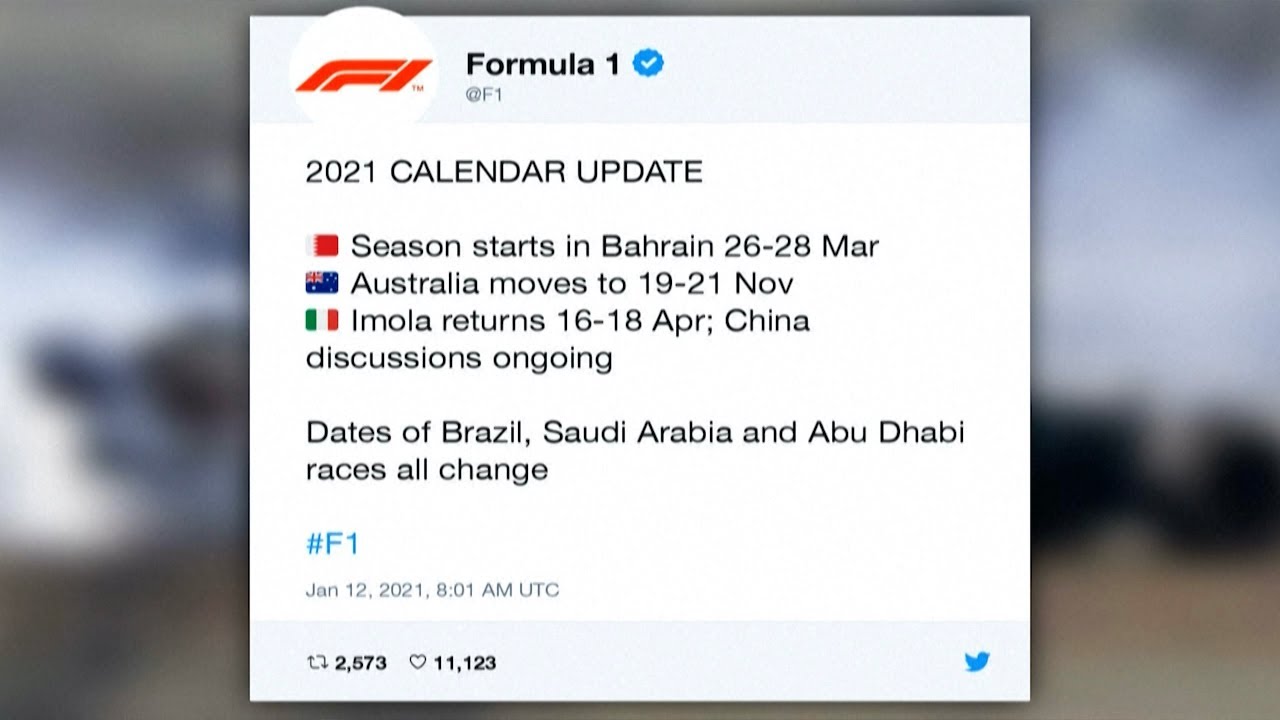Click the "2021 CALENDAR UPDATE" heading text
The image size is (1280, 720).
(504, 172)
